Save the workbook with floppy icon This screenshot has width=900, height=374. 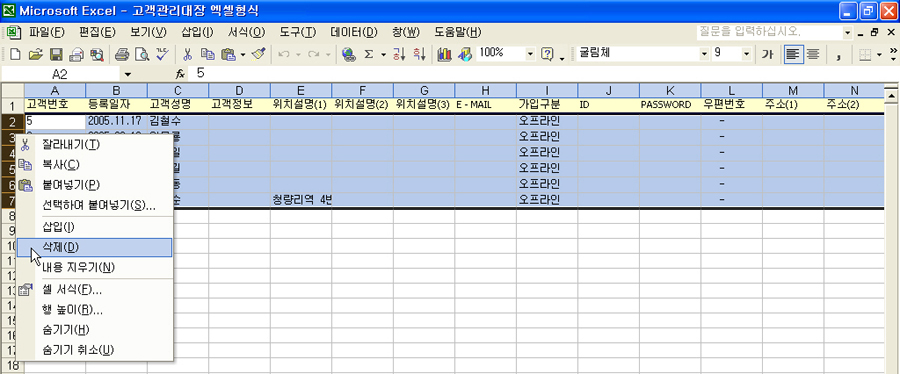pyautogui.click(x=56, y=54)
